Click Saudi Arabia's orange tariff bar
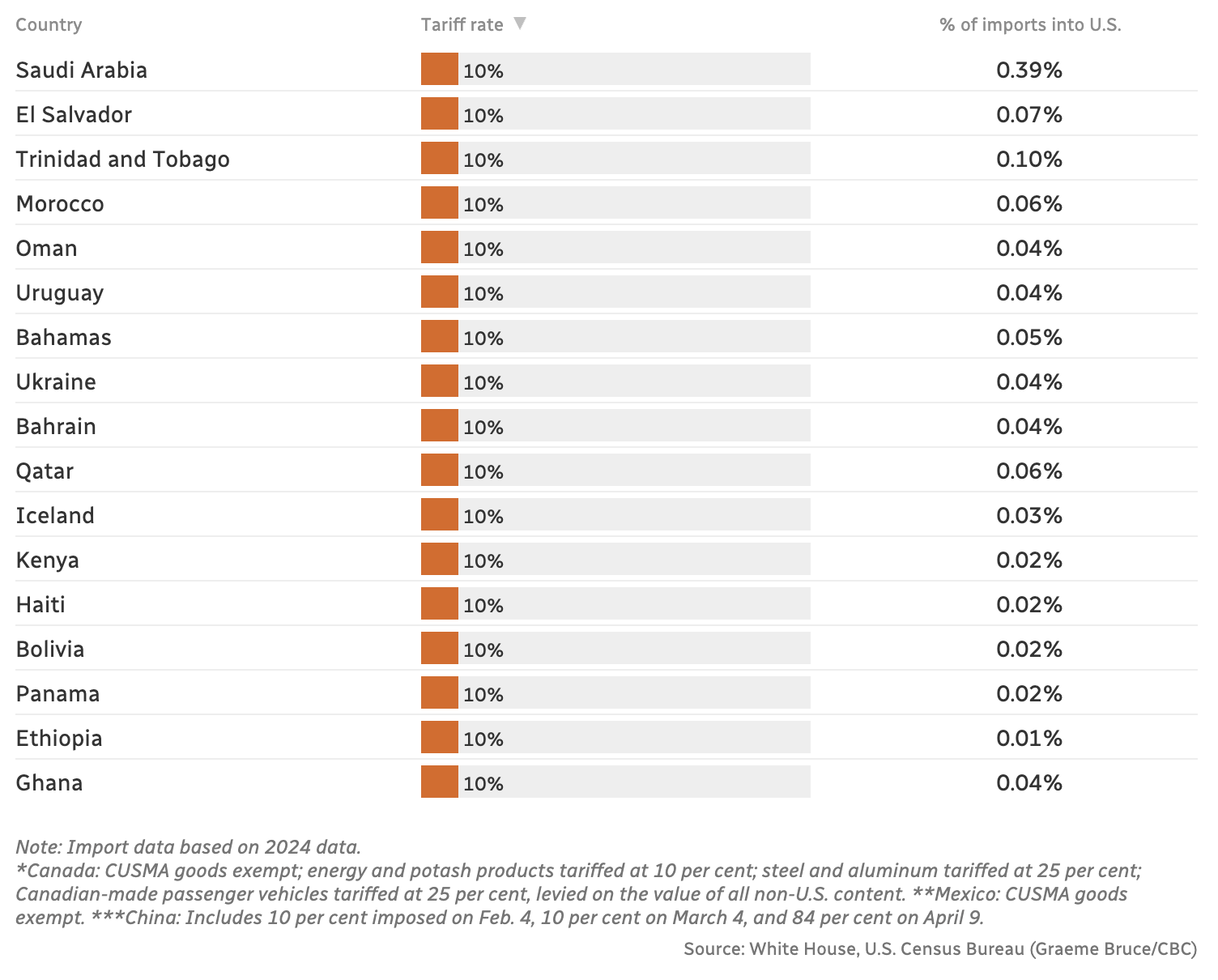Image resolution: width=1218 pixels, height=980 pixels. point(439,70)
